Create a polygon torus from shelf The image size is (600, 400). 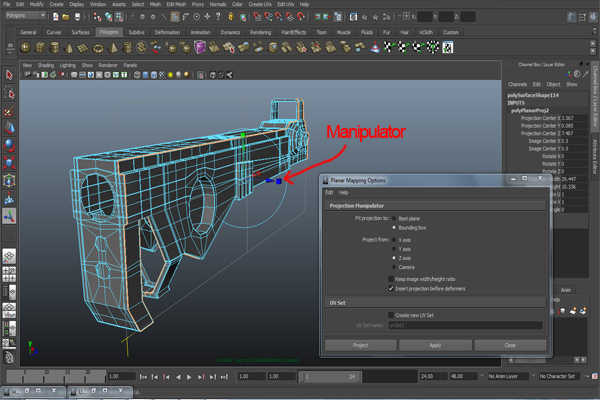pos(98,48)
